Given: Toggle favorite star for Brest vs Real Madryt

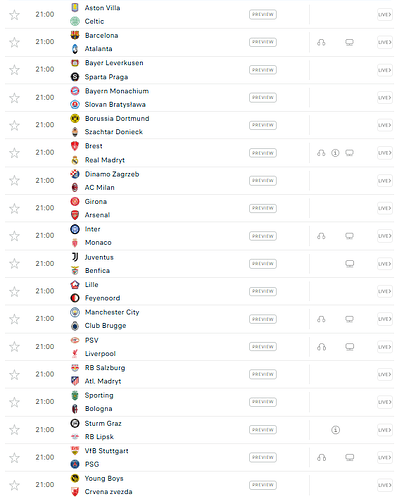Looking at the screenshot, I should (14, 153).
